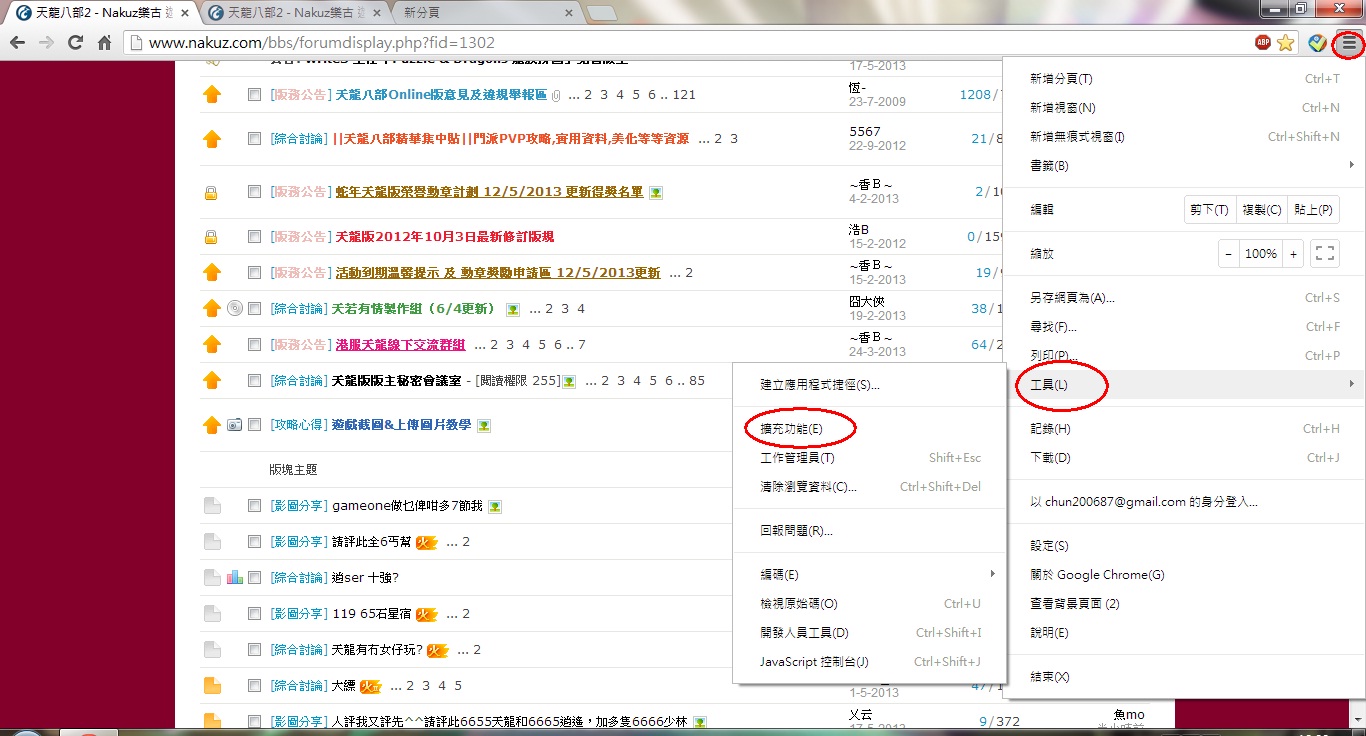The height and width of the screenshot is (736, 1366).
Task: Click the Chrome hamburger menu icon
Action: coord(1349,43)
